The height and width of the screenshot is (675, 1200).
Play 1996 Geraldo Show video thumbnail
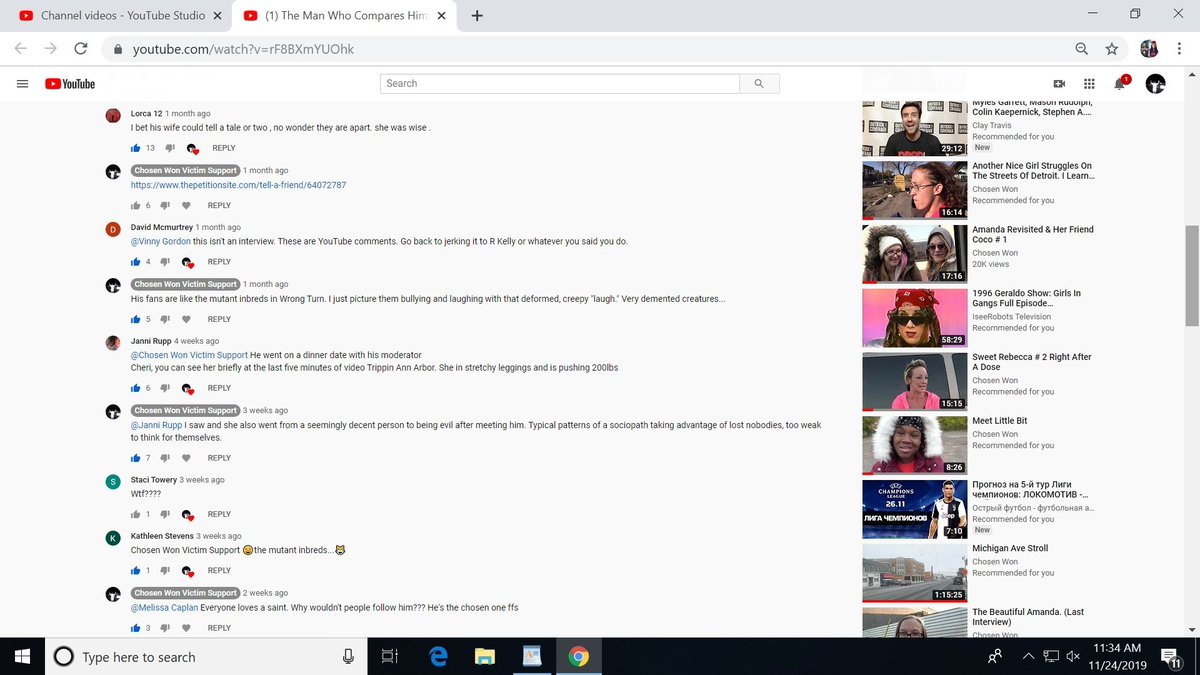[915, 318]
